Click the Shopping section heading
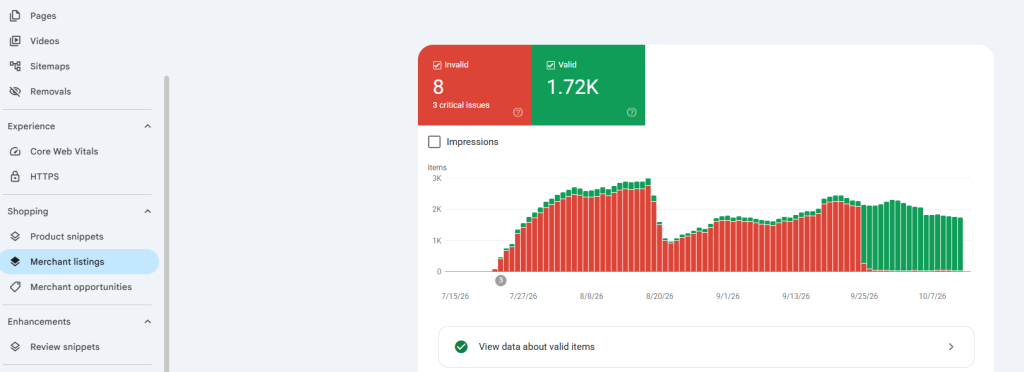Screen dimensions: 1024x372 [28, 211]
